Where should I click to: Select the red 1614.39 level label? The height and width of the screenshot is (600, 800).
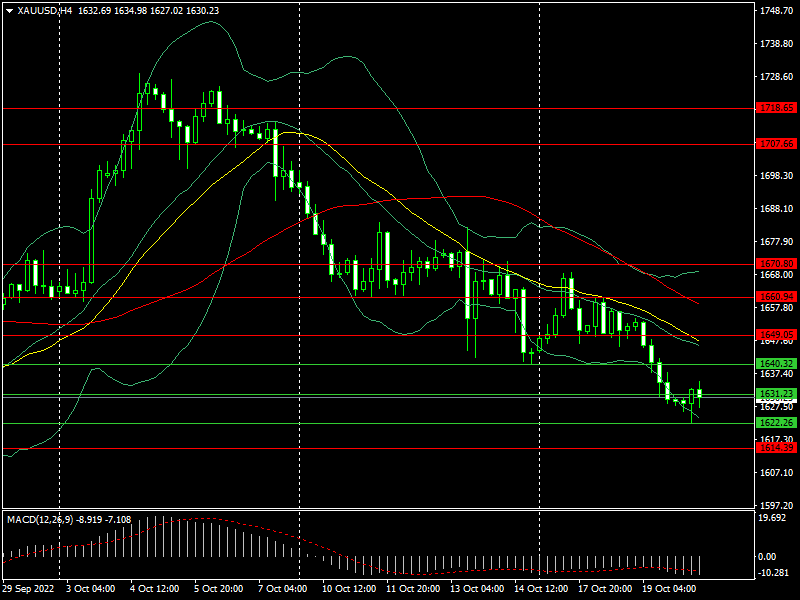(x=777, y=447)
